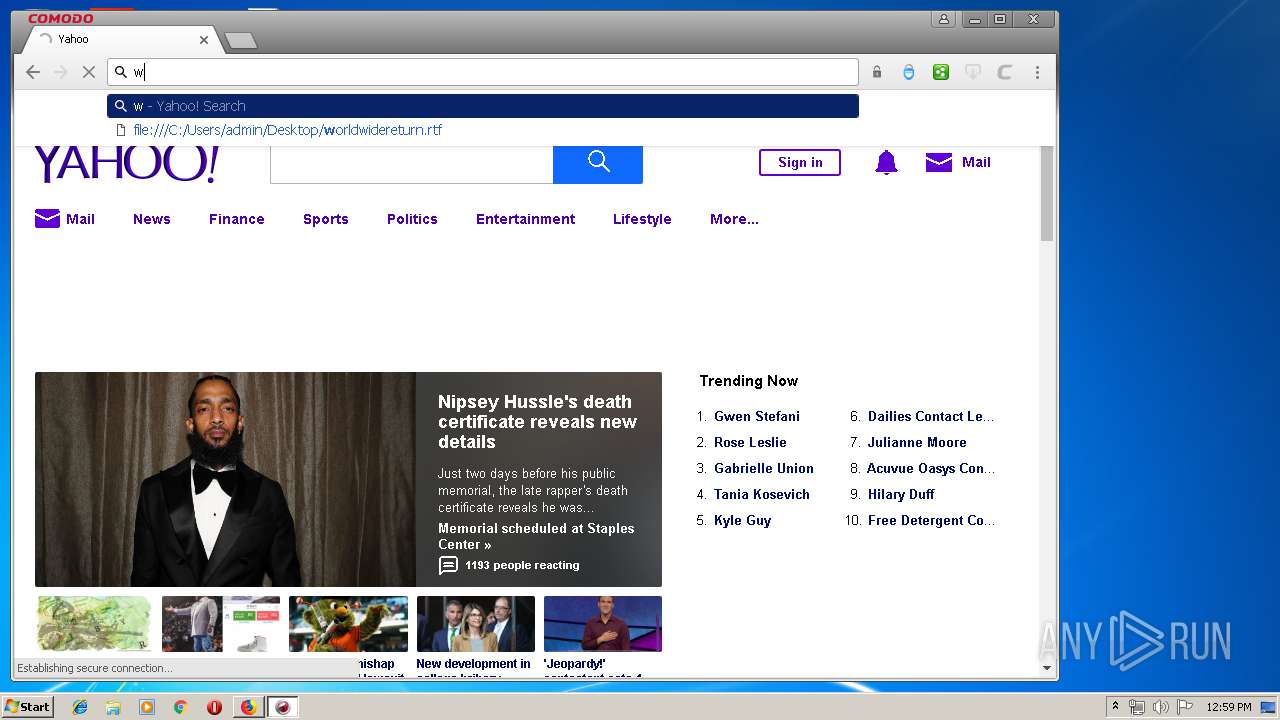Click the volume speaker tray icon
1280x720 pixels.
(x=1160, y=707)
